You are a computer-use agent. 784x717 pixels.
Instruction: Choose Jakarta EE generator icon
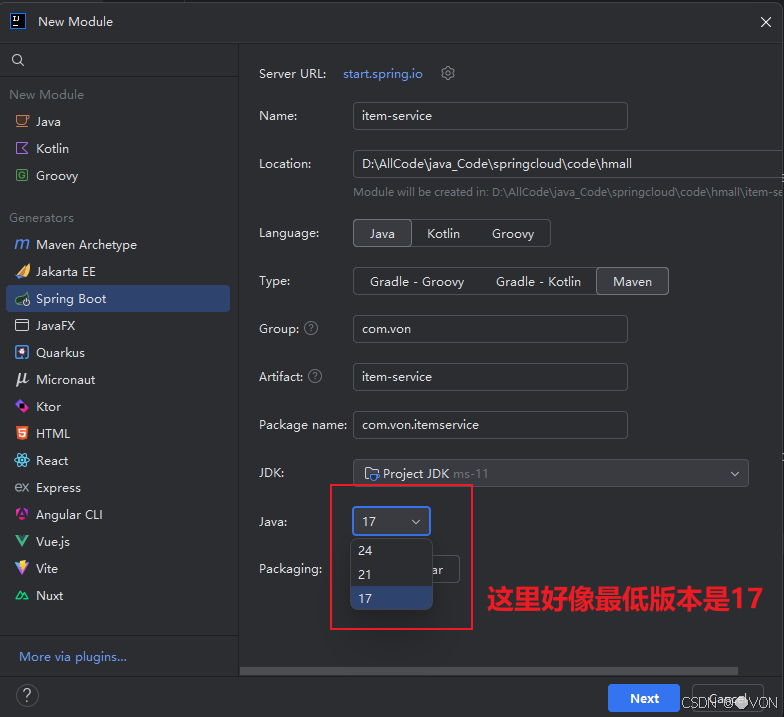[22, 271]
